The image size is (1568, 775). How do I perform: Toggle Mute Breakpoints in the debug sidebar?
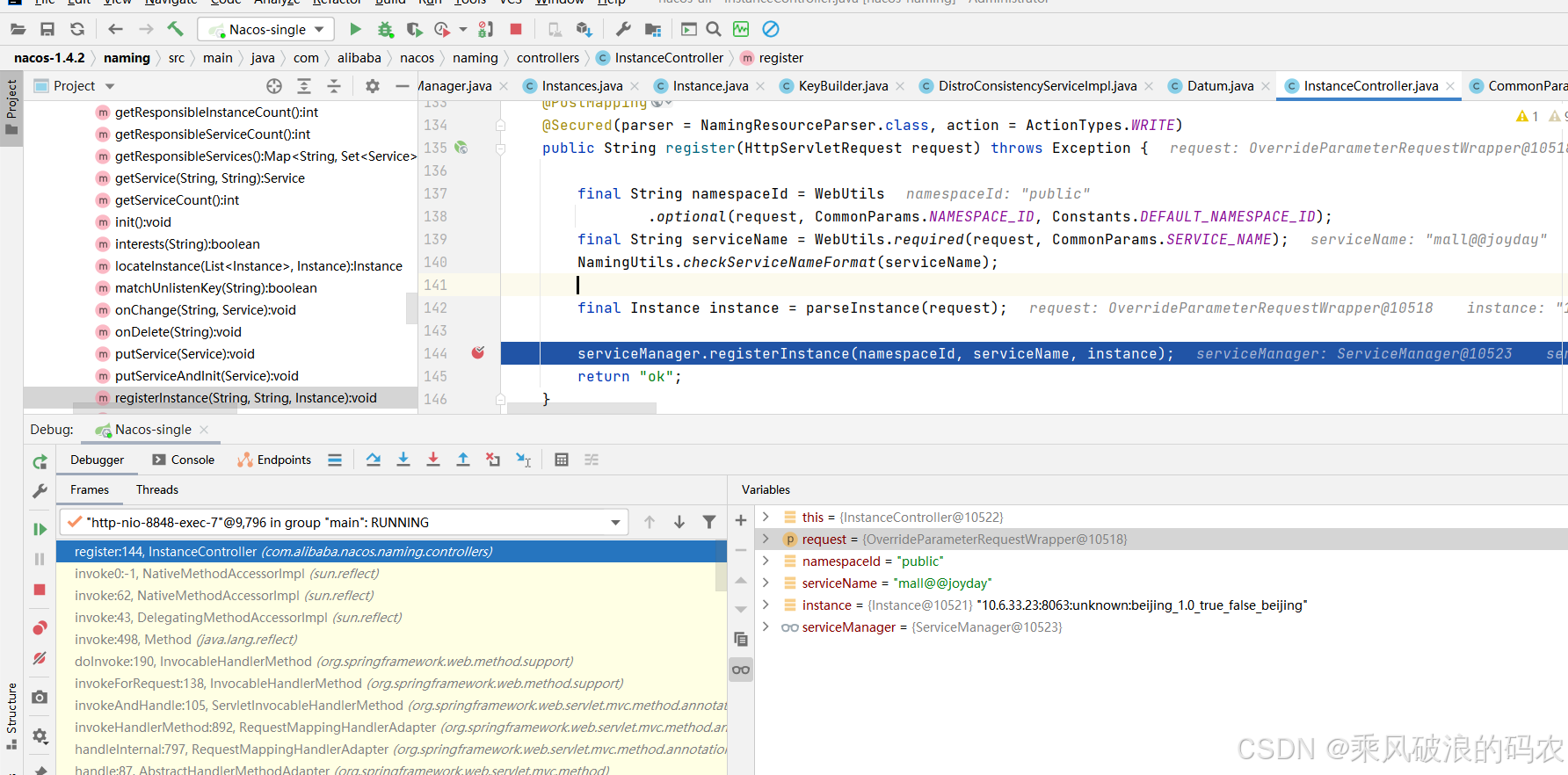[x=40, y=658]
